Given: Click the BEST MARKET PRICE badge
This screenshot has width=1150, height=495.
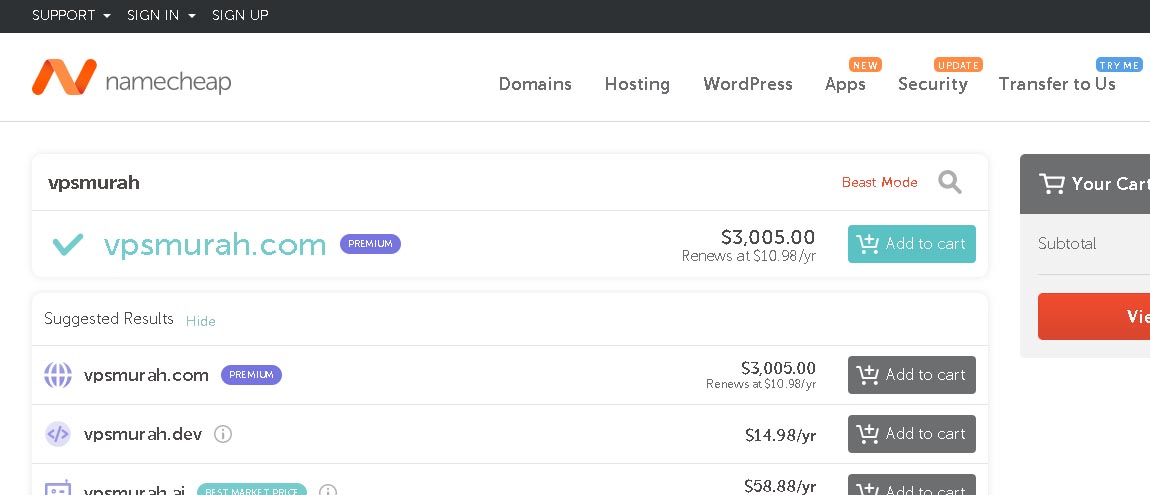Looking at the screenshot, I should pos(252,490).
